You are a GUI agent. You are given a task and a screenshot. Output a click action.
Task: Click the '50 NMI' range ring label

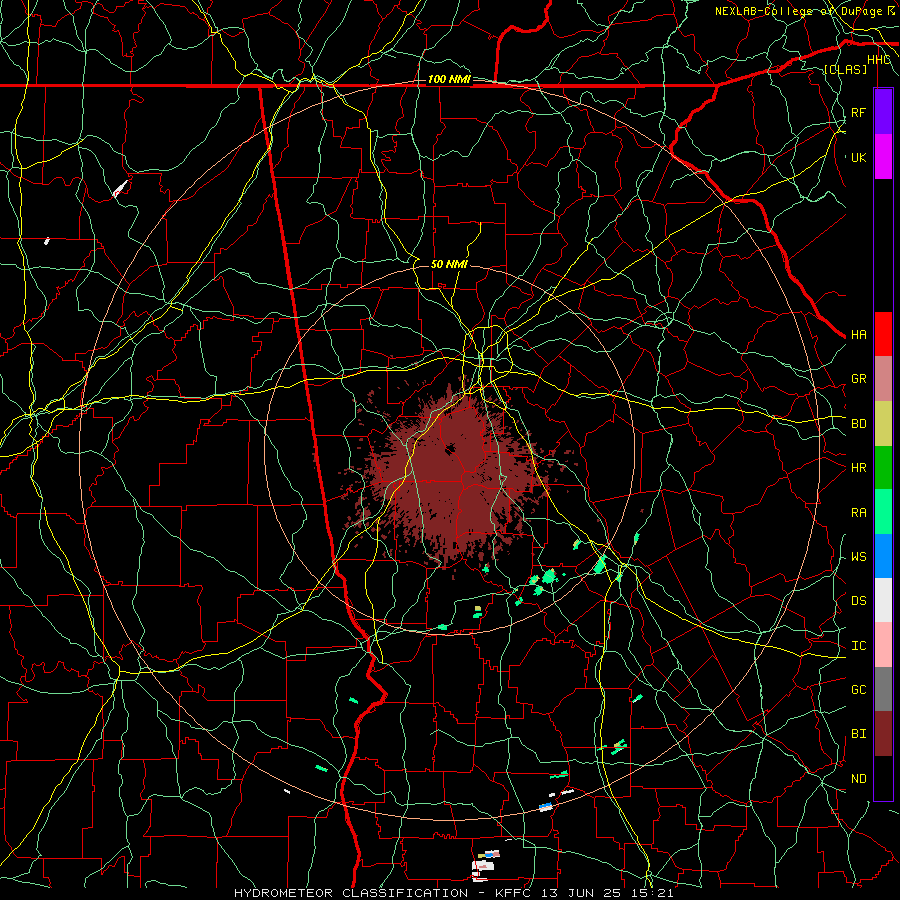449,264
